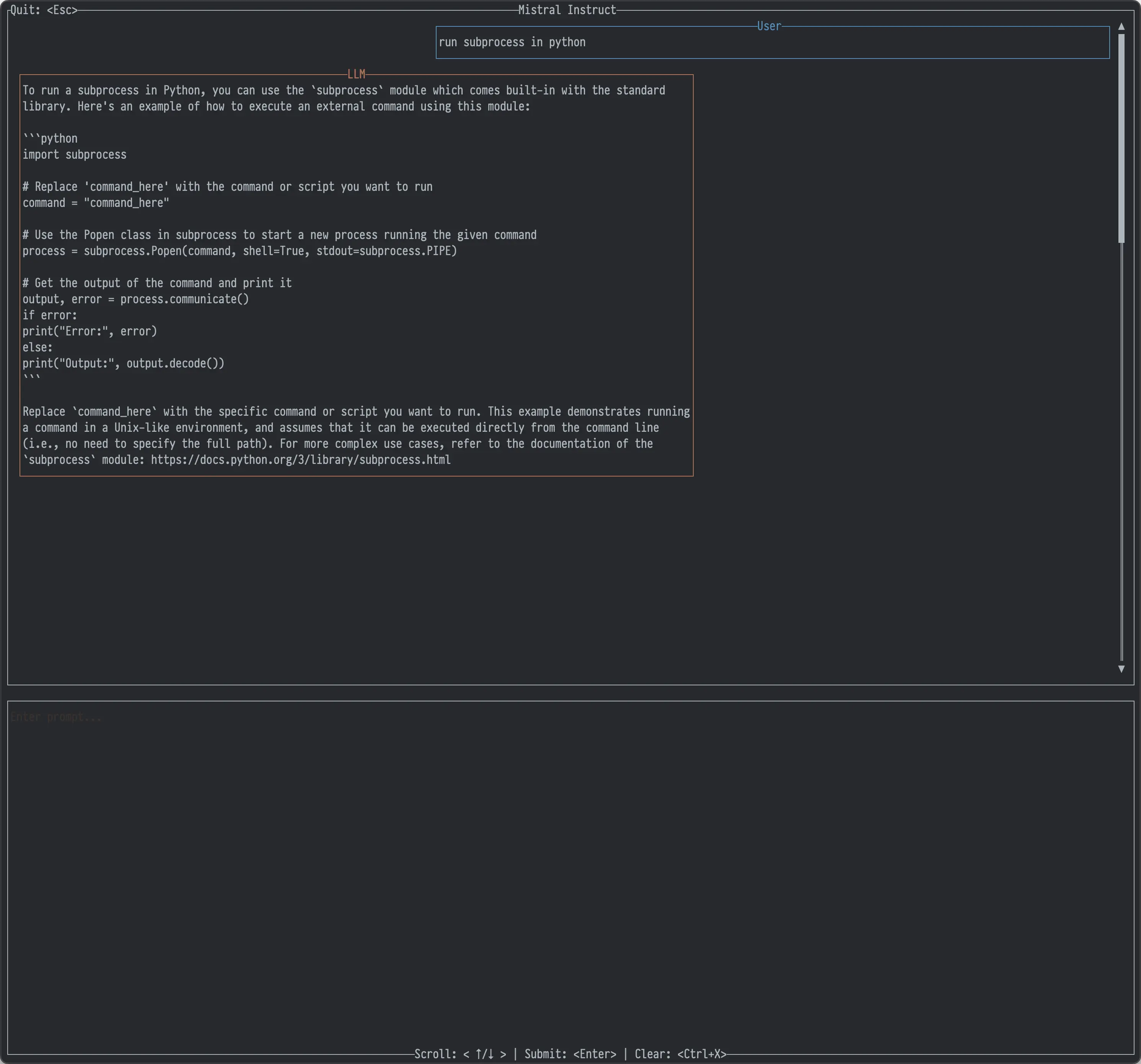Click the Submit <Enter> hint

coord(570,1054)
